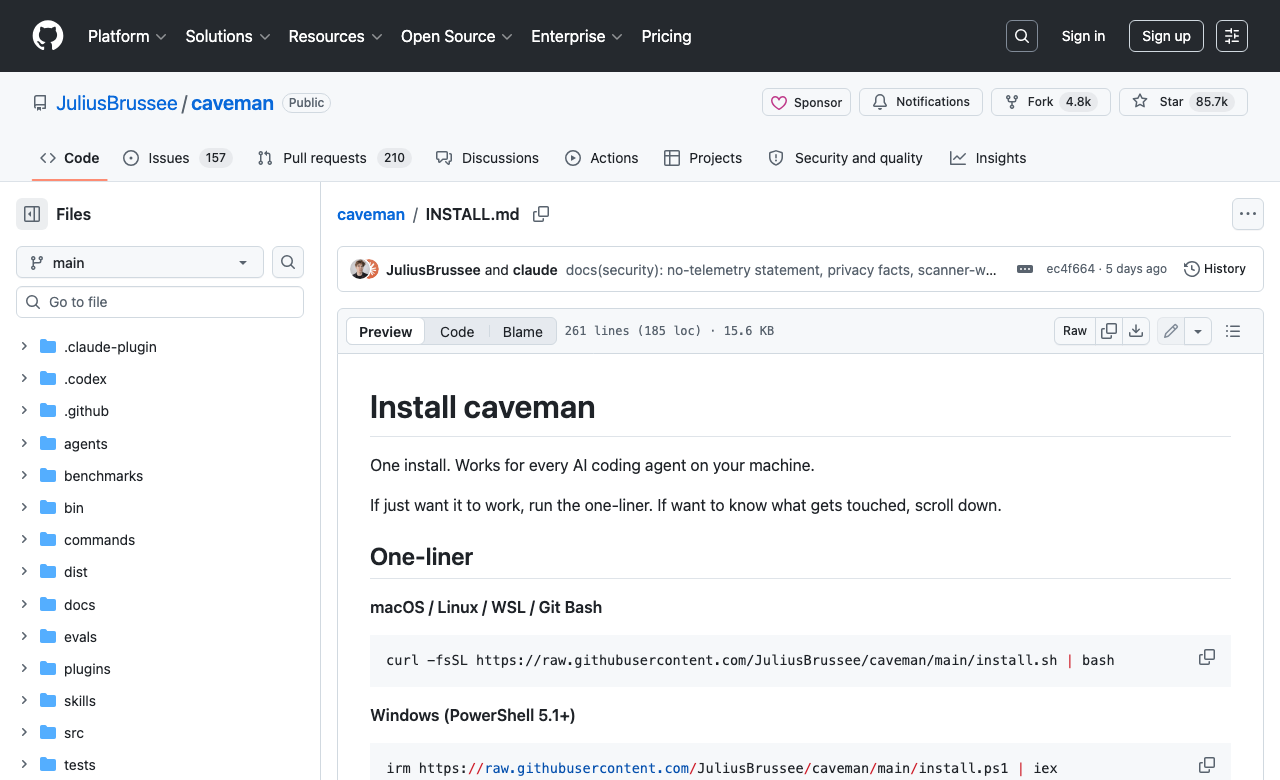Edit this file pencil icon

tap(1171, 331)
